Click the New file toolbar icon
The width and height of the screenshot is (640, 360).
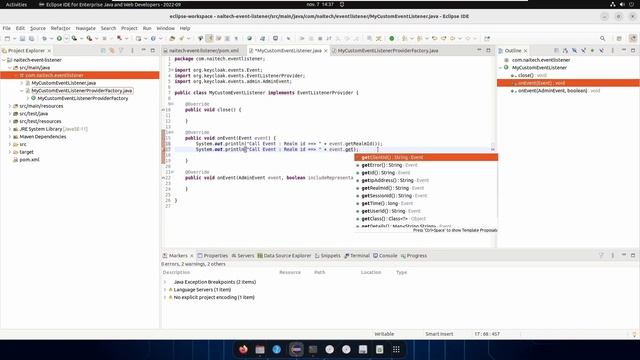[7, 38]
